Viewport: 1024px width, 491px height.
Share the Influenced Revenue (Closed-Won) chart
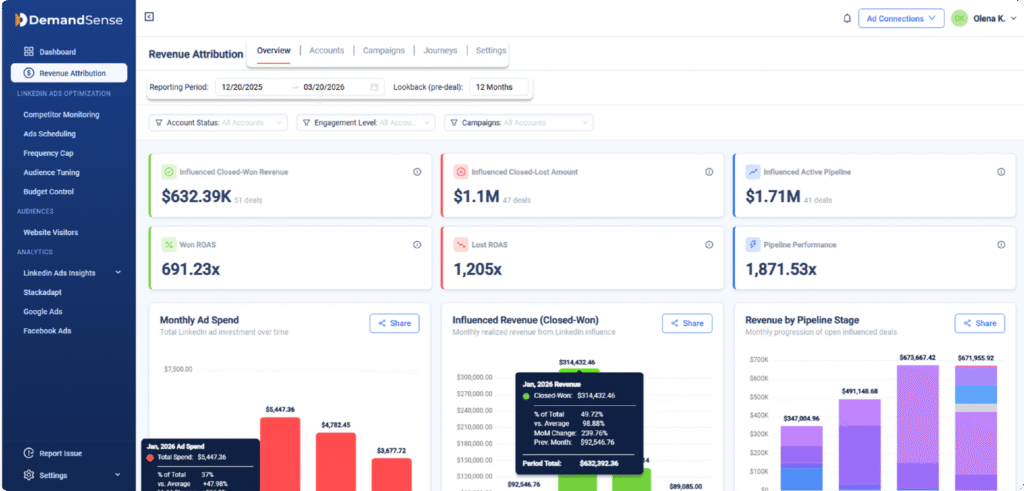687,323
